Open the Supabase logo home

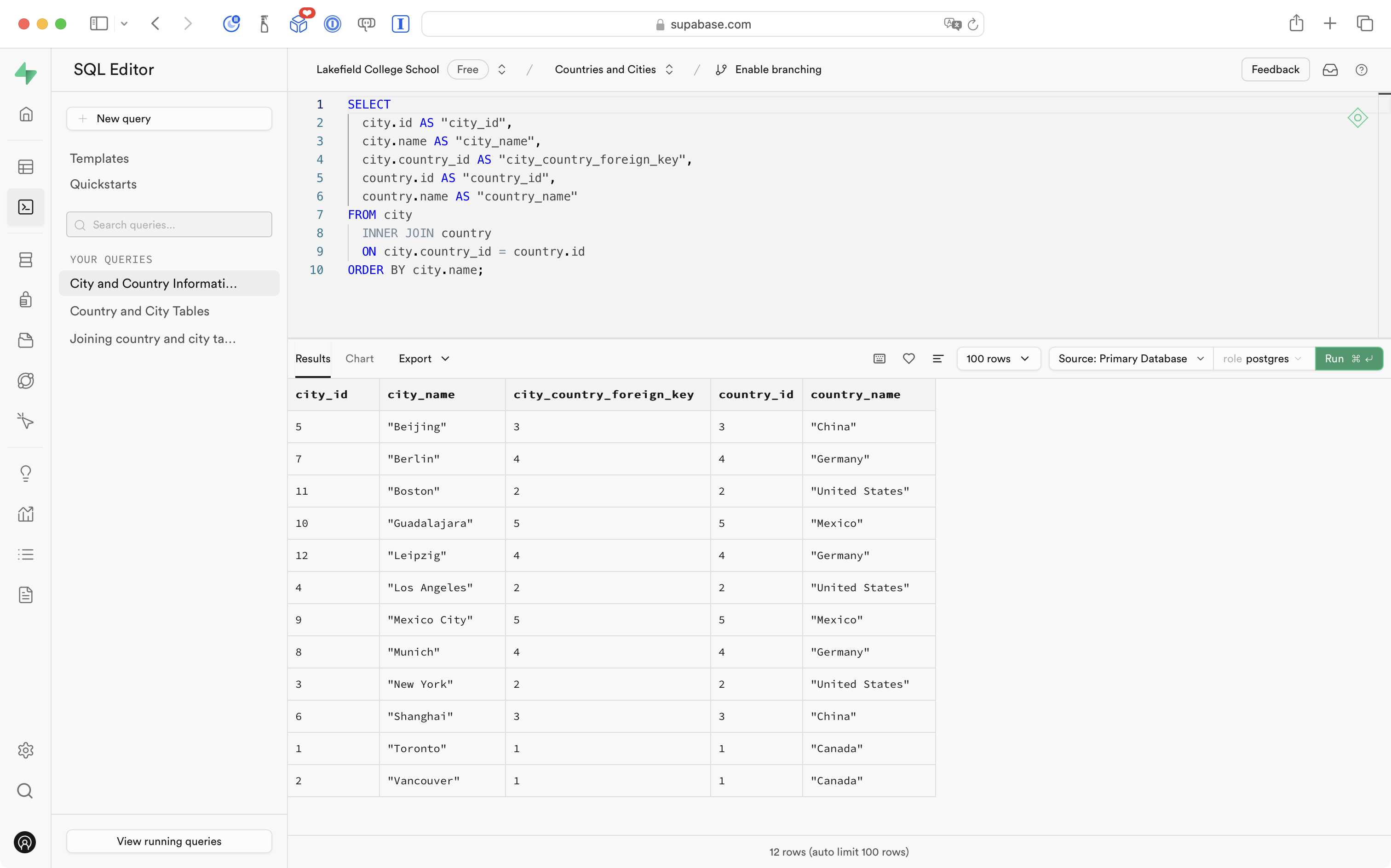(25, 73)
